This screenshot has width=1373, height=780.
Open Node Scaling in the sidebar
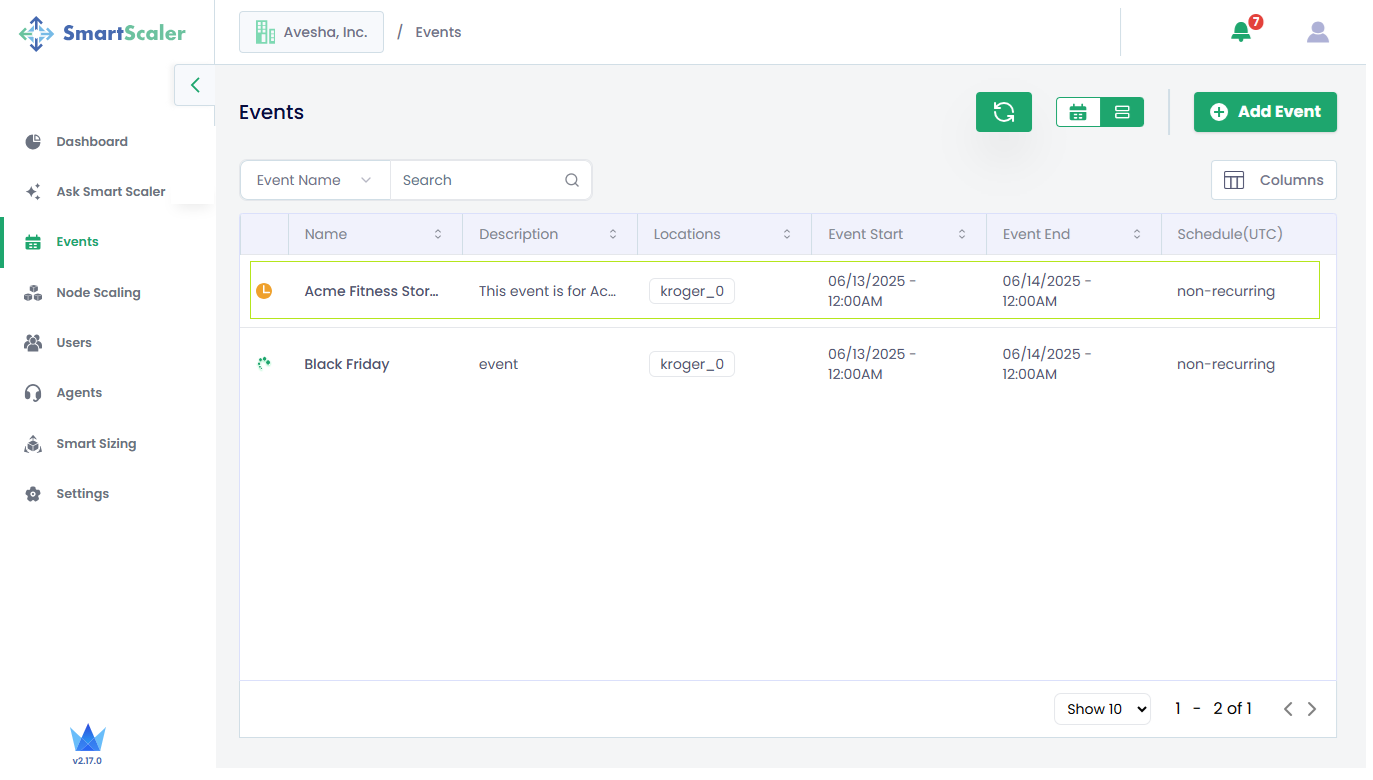[98, 293]
